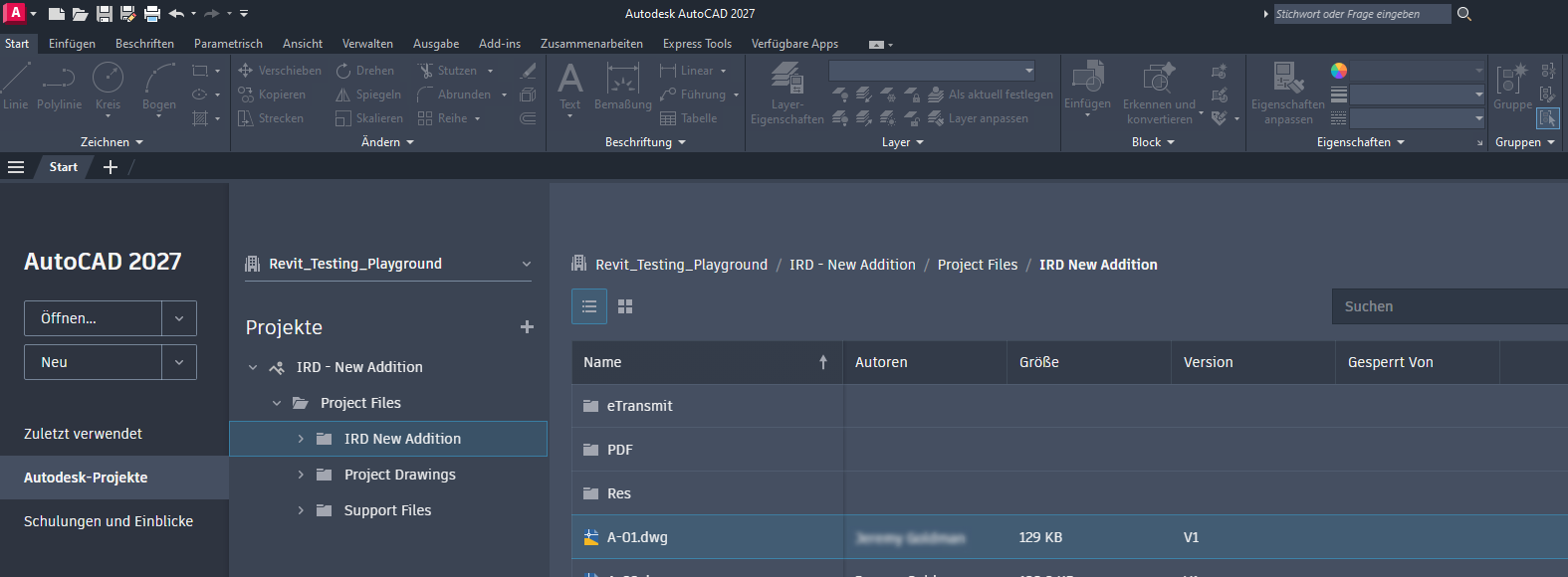Add a new project with plus icon
1568x577 pixels.
click(x=527, y=327)
